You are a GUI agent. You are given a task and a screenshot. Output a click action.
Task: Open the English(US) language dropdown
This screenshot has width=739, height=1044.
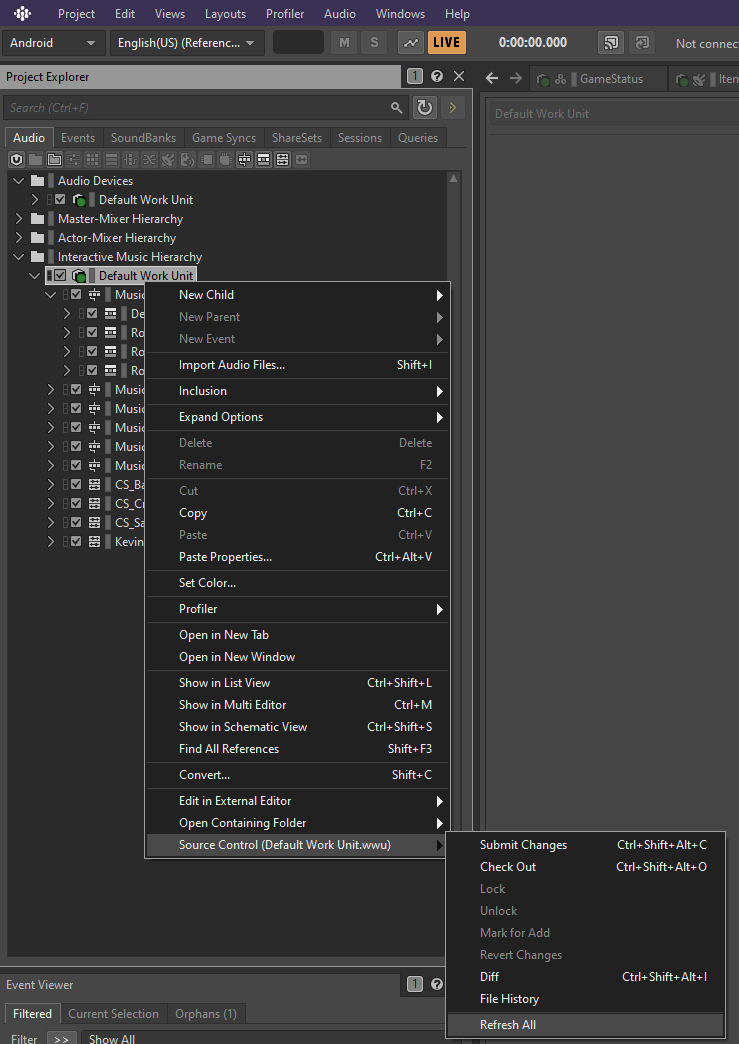187,43
